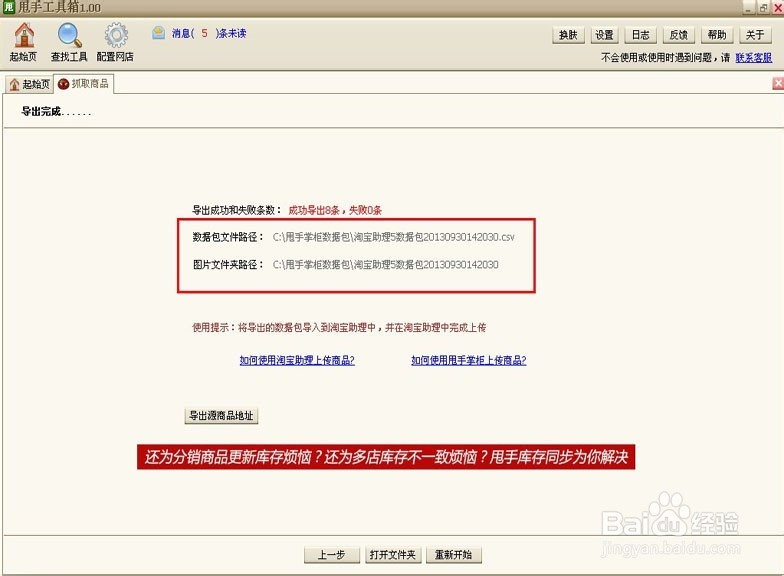This screenshot has width=784, height=576.
Task: Click the 反馈 feedback button
Action: tap(678, 35)
